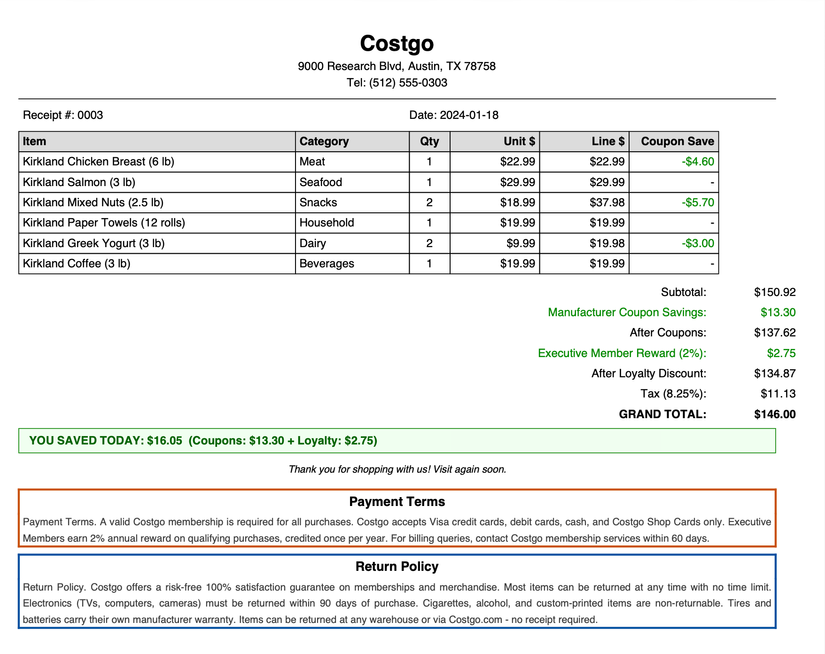Image resolution: width=825 pixels, height=654 pixels.
Task: Click the 'GRAND TOTAL:' label
Action: (662, 414)
